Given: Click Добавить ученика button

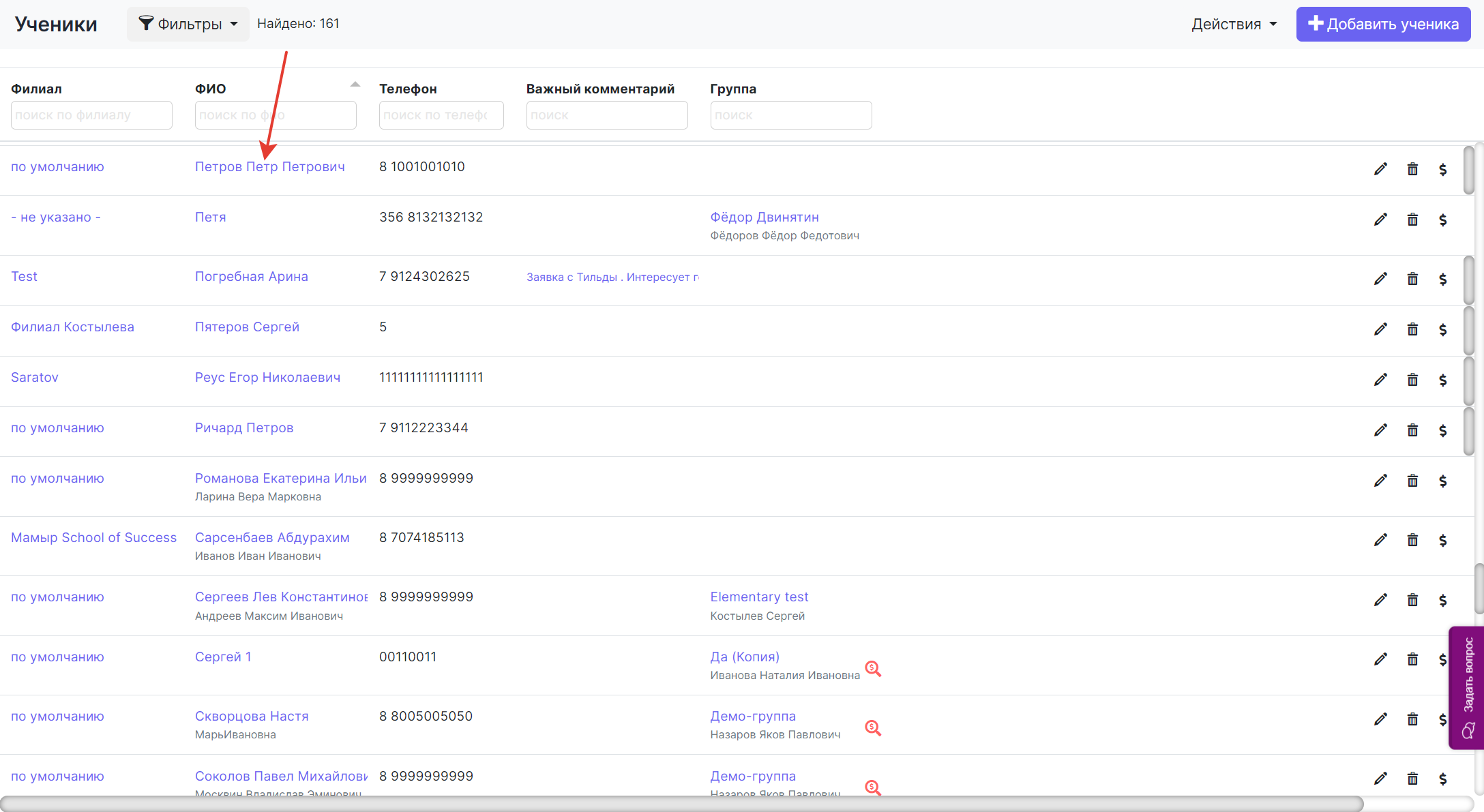Looking at the screenshot, I should pos(1383,24).
